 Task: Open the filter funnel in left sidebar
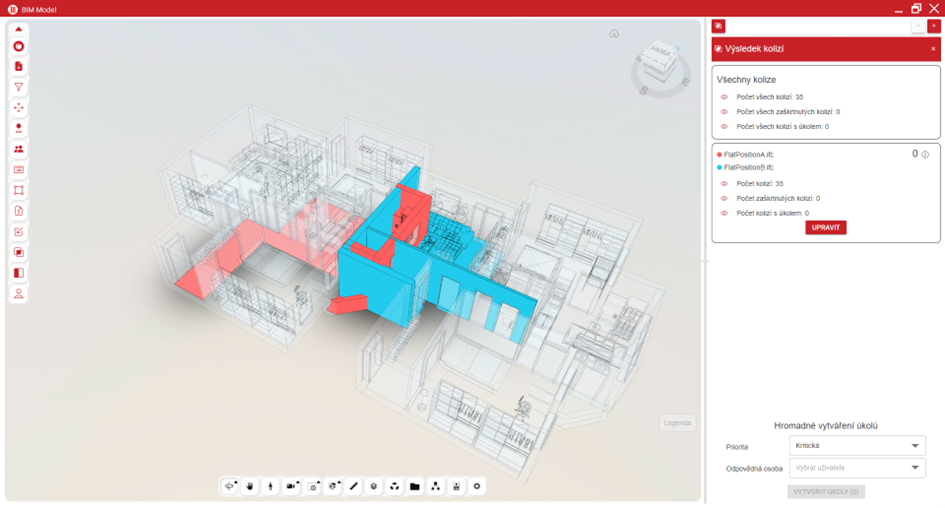pos(19,87)
